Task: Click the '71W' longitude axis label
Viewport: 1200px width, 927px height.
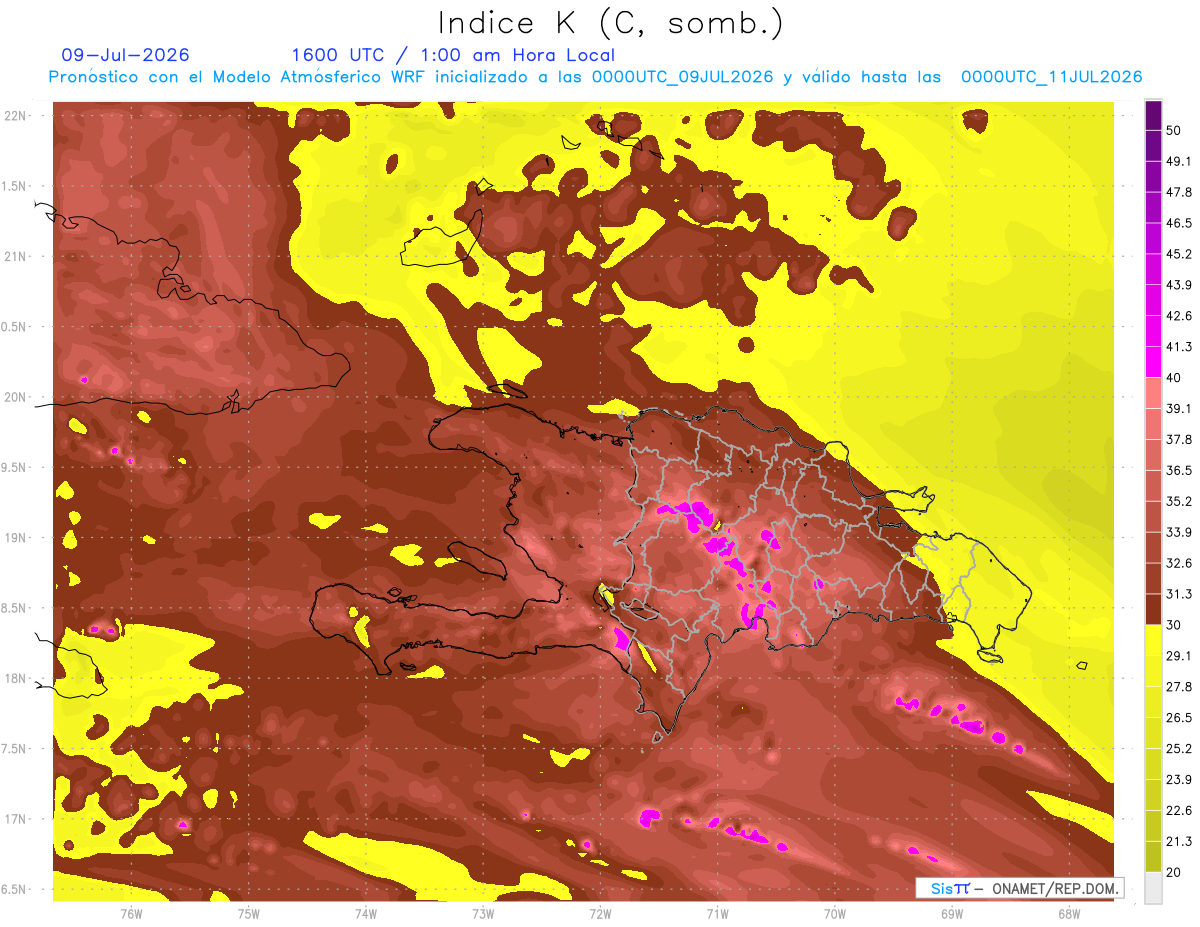Action: 717,914
